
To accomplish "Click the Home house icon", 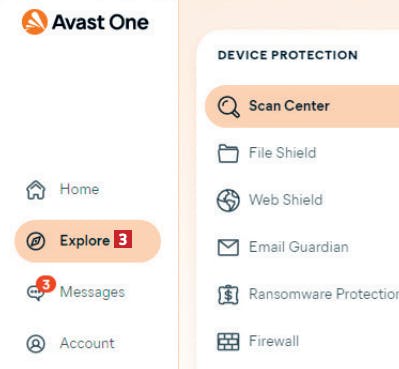I will 36,190.
